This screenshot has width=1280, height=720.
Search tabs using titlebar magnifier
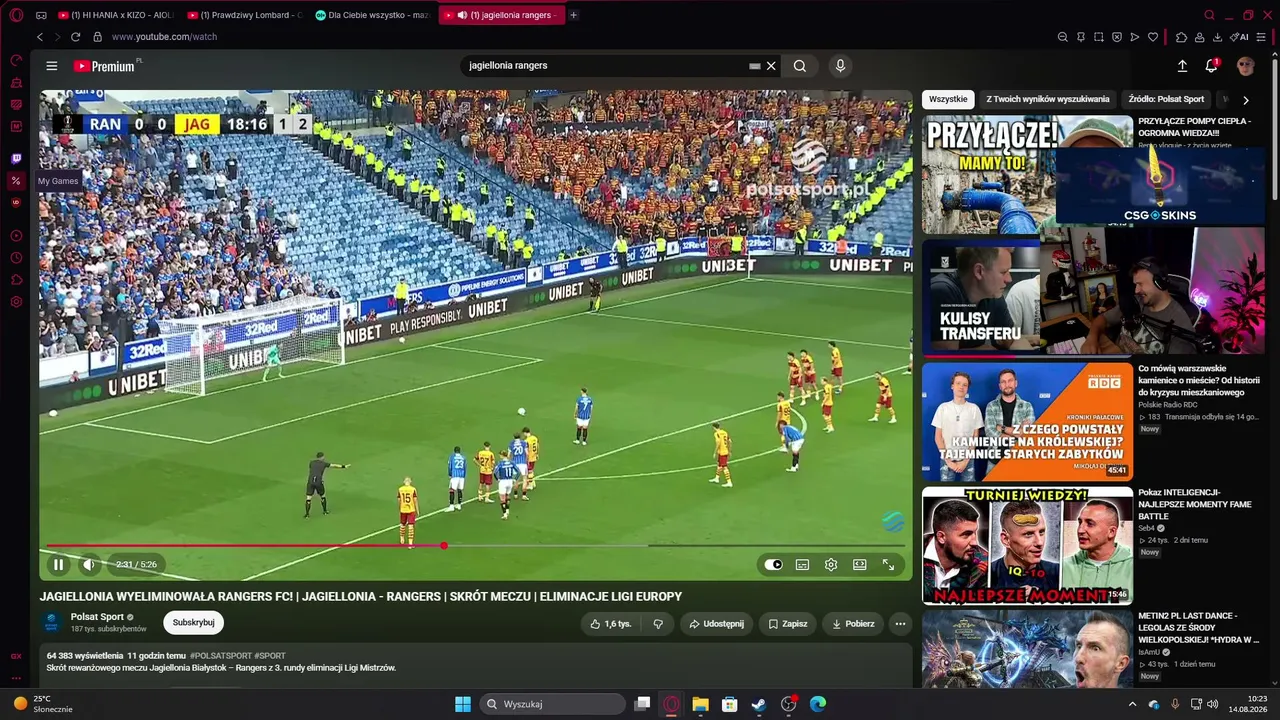pos(1209,15)
